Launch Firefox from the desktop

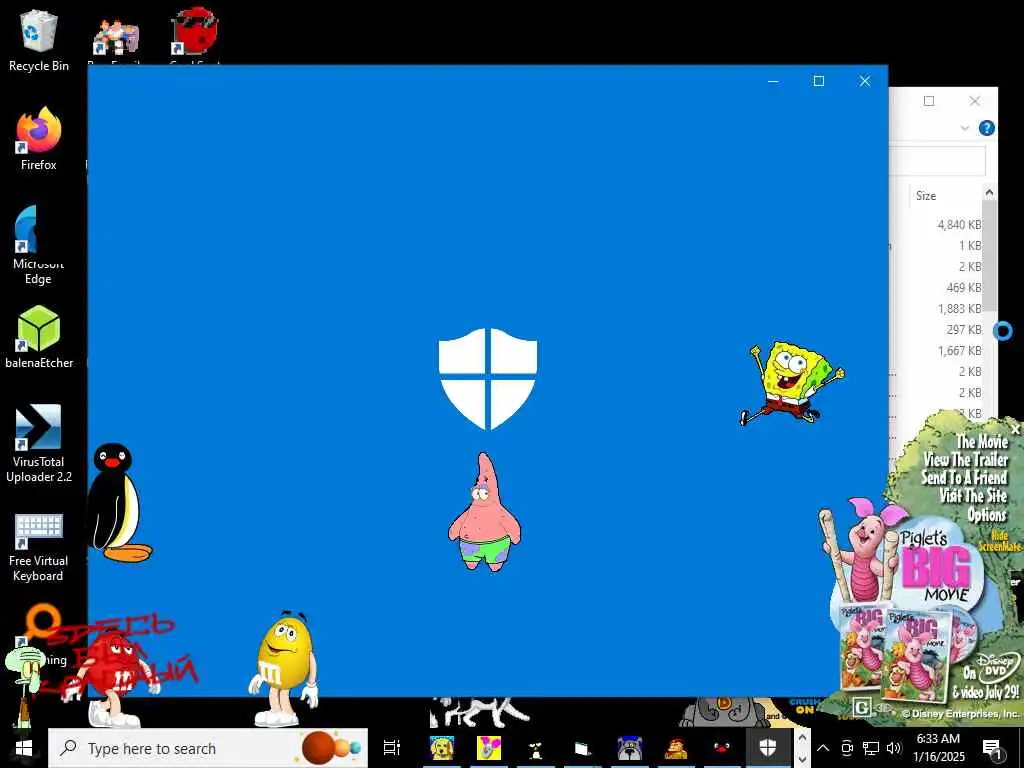(39, 139)
